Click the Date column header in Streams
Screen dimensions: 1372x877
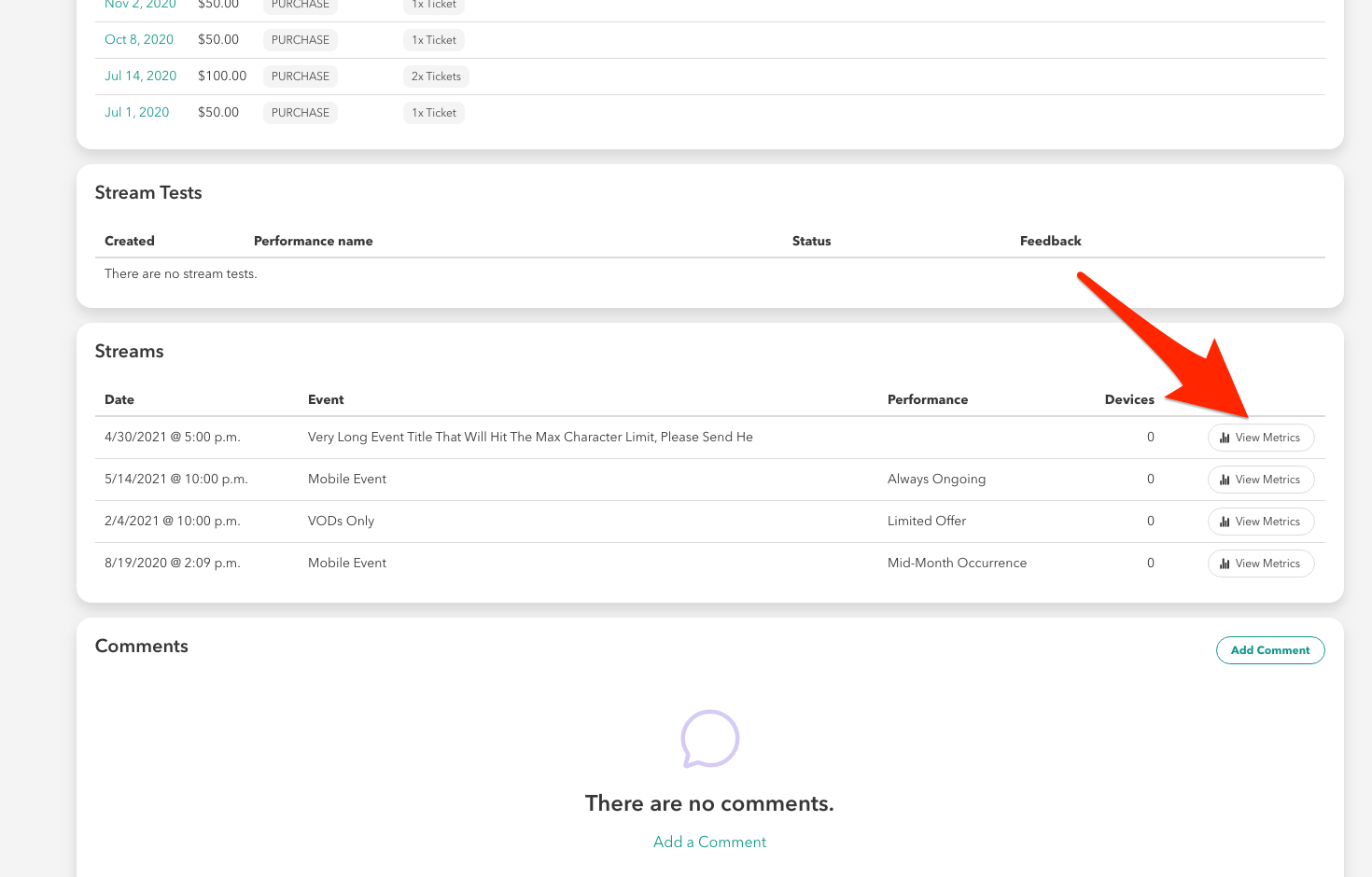coord(119,399)
